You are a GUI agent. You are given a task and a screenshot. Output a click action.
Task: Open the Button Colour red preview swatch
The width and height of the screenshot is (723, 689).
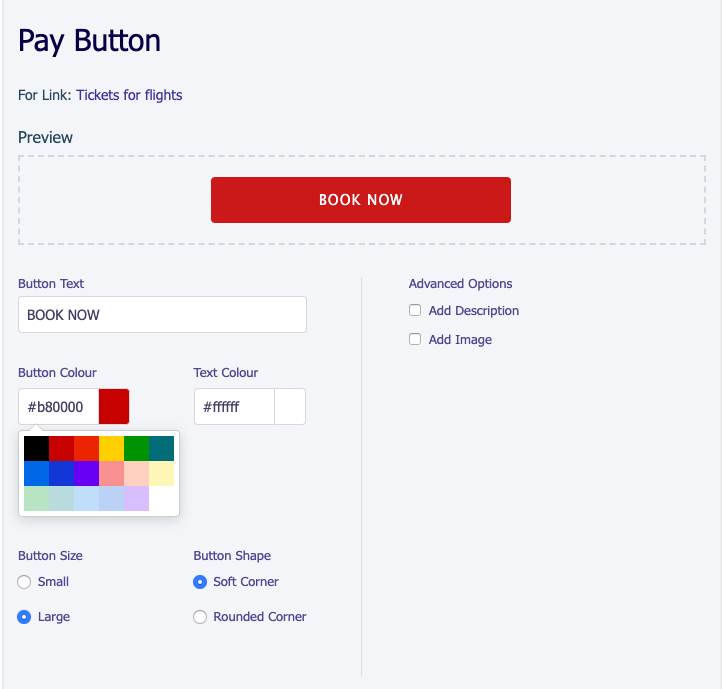click(114, 407)
